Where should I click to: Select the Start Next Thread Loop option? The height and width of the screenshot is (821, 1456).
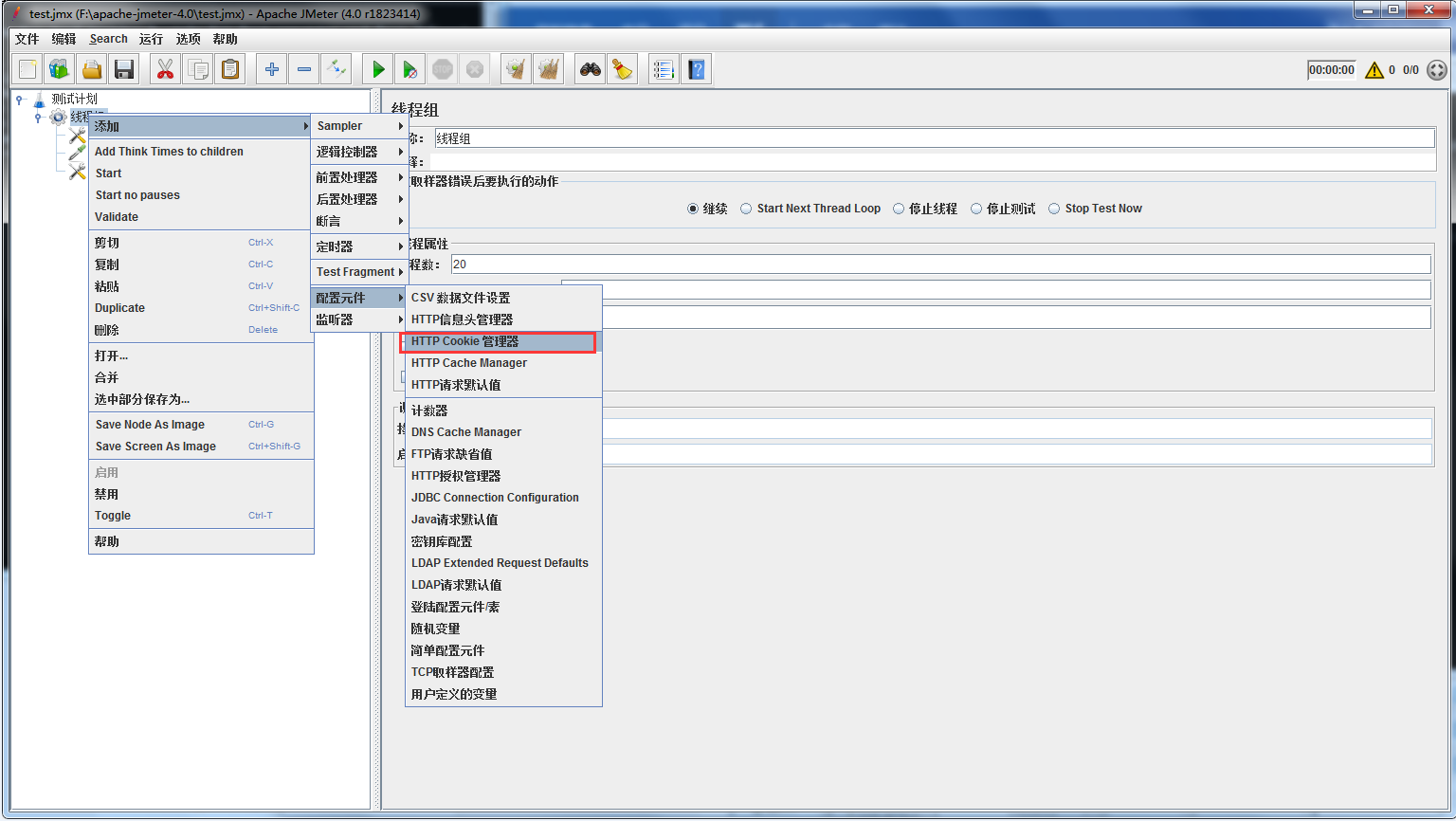click(746, 209)
